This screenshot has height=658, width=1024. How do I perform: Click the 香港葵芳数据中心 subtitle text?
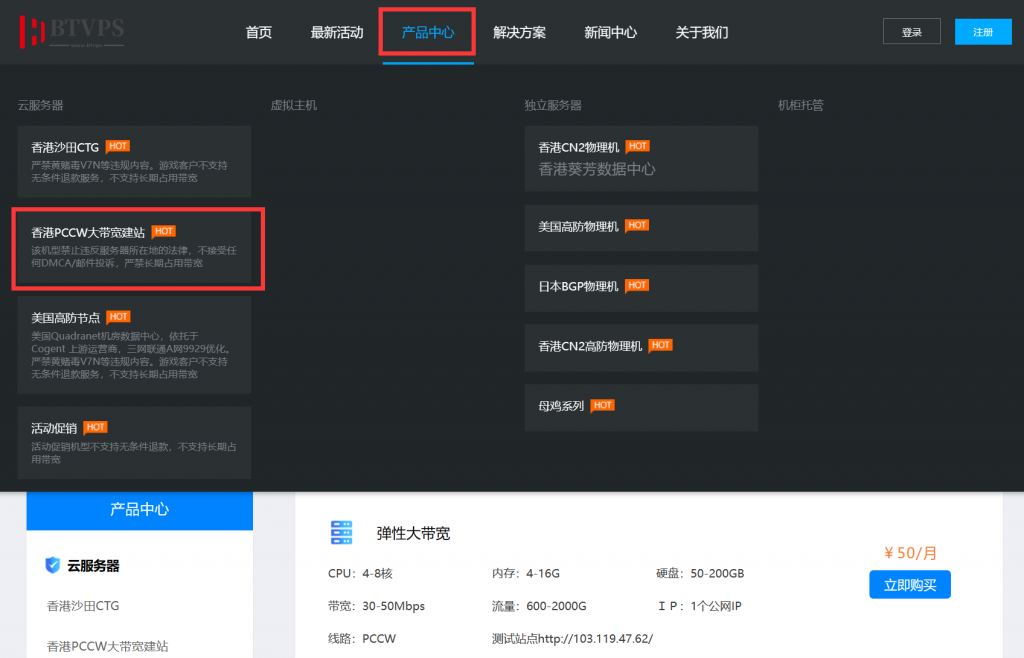(597, 169)
